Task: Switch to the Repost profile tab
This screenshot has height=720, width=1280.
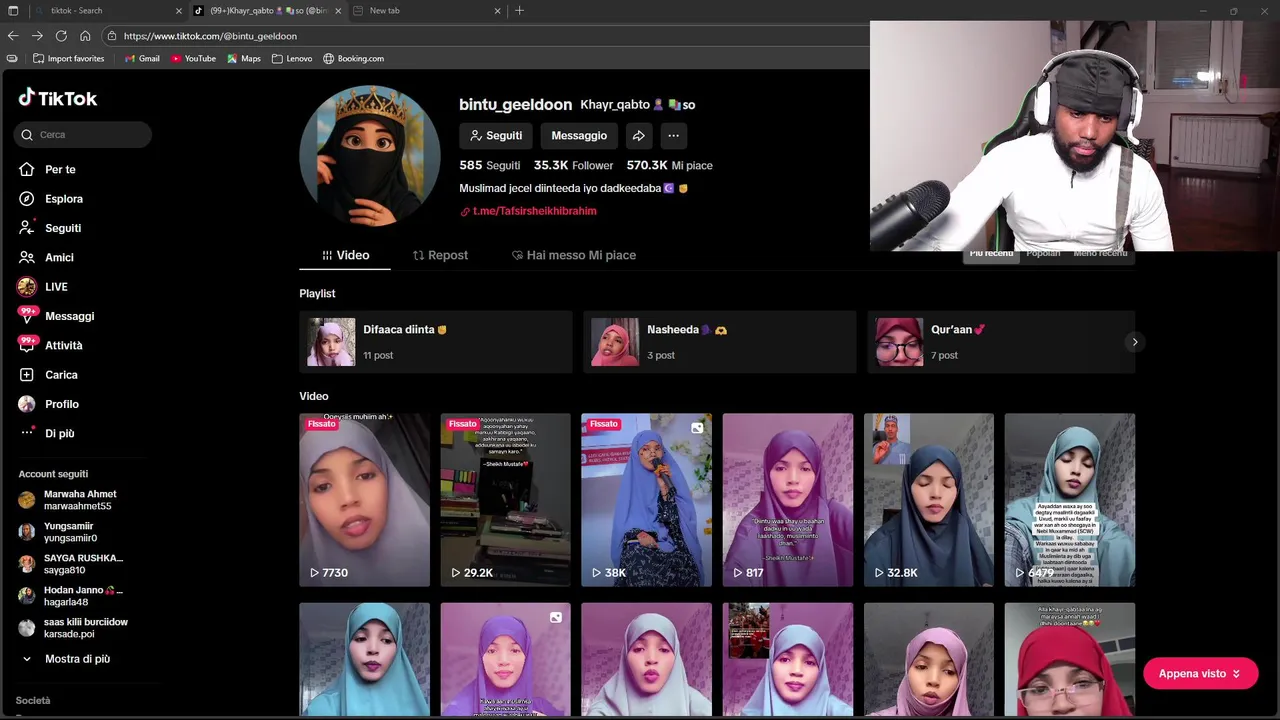Action: point(440,255)
